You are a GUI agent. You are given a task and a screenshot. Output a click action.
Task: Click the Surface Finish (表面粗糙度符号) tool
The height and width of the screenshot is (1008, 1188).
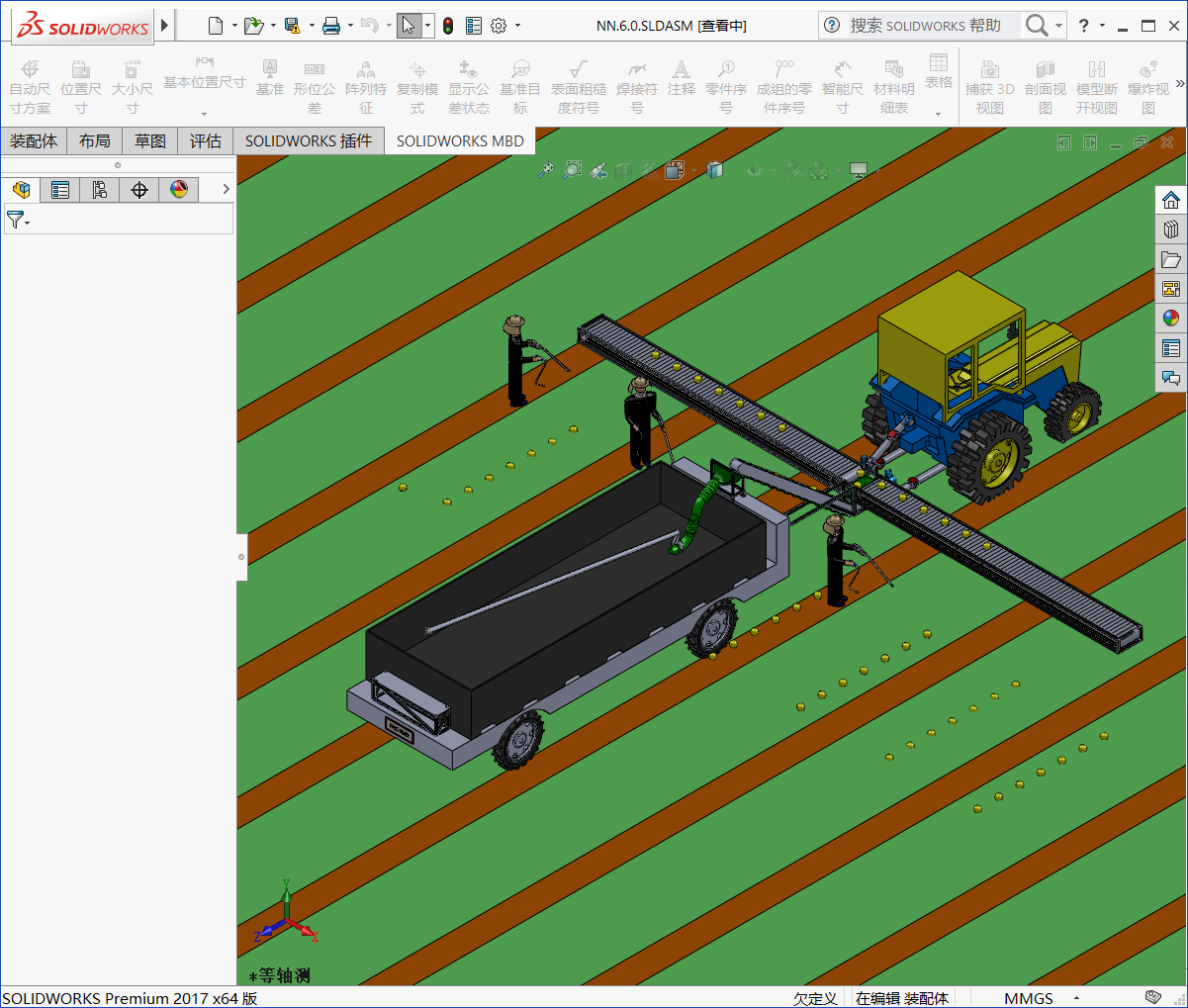[579, 87]
